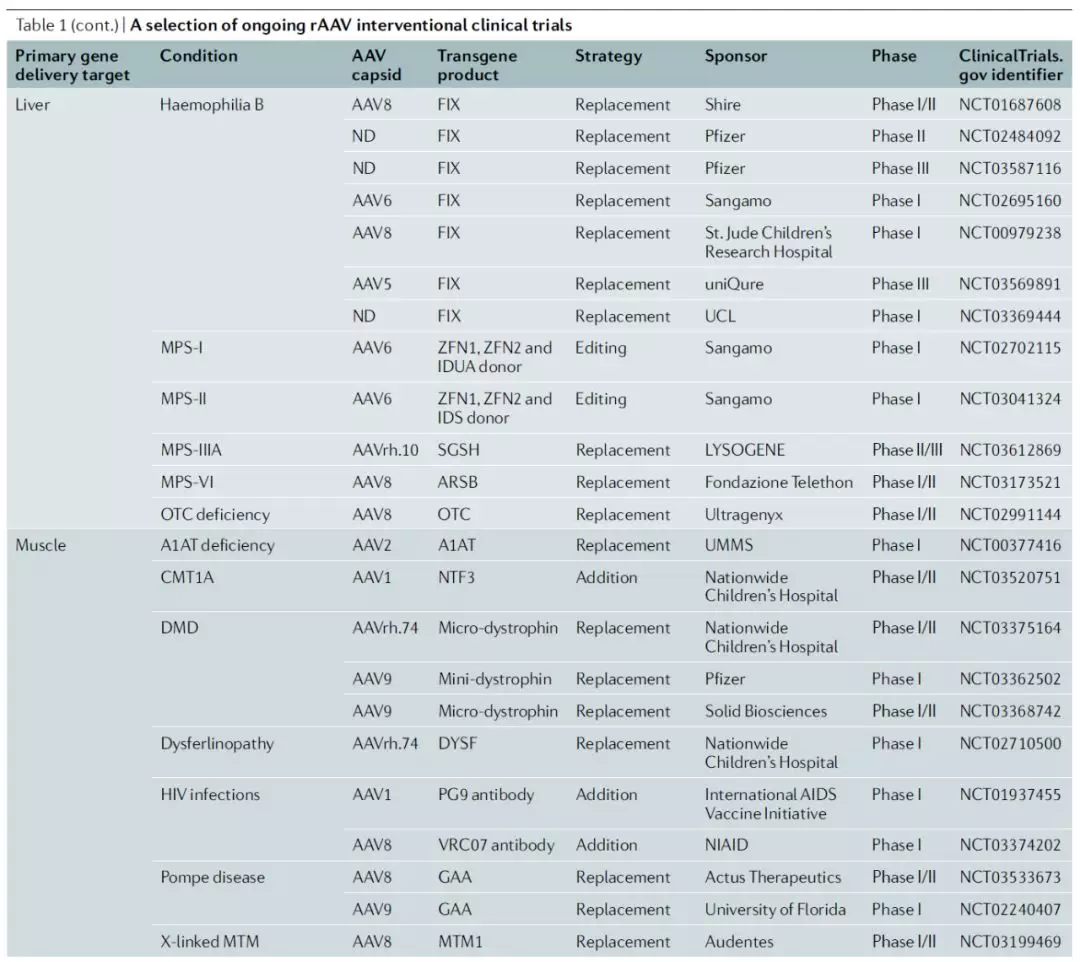Select the 'Dysferlinopathy' condition cell
Viewport: 1080px width, 962px height.
pyautogui.click(x=217, y=743)
